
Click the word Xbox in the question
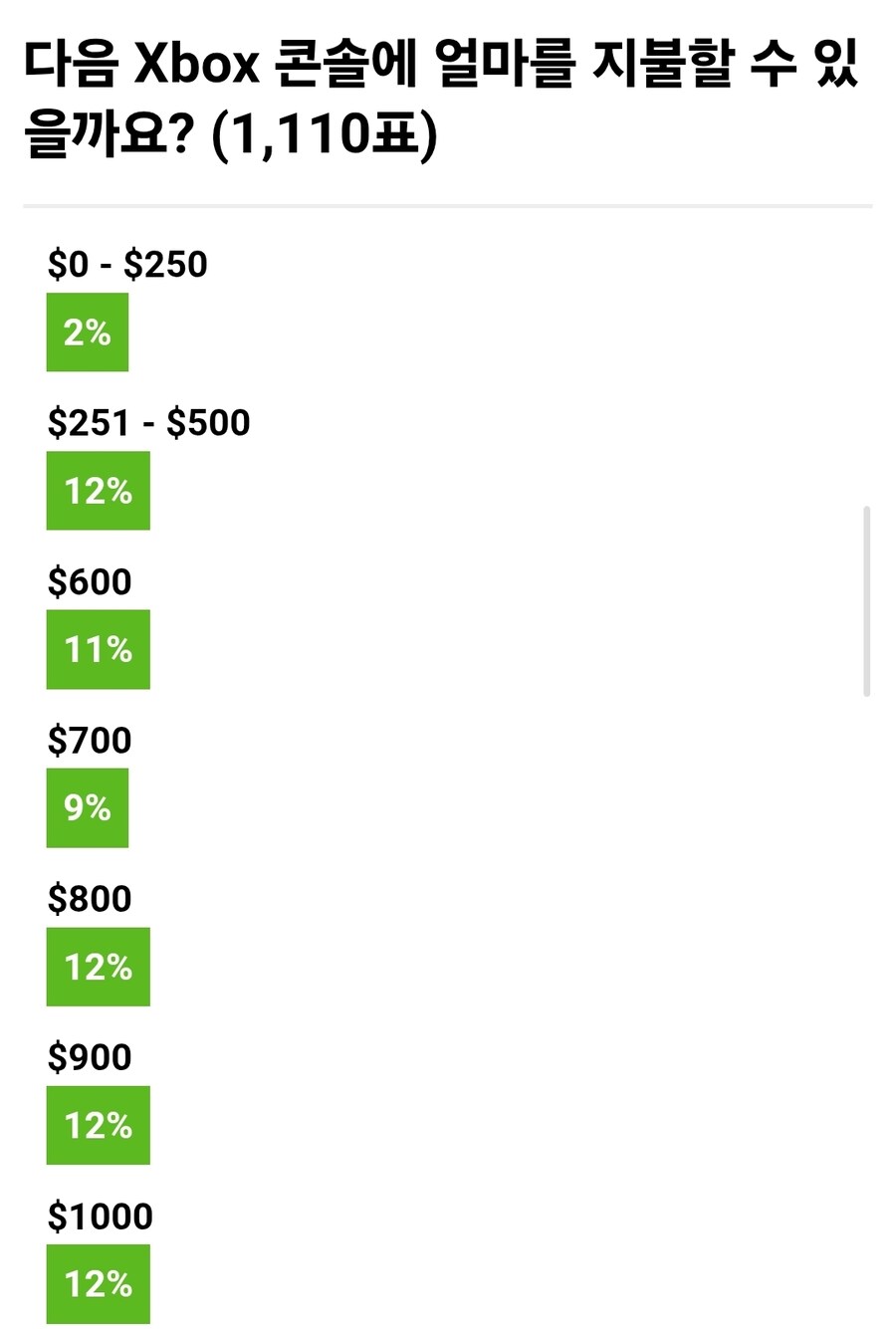pyautogui.click(x=197, y=66)
